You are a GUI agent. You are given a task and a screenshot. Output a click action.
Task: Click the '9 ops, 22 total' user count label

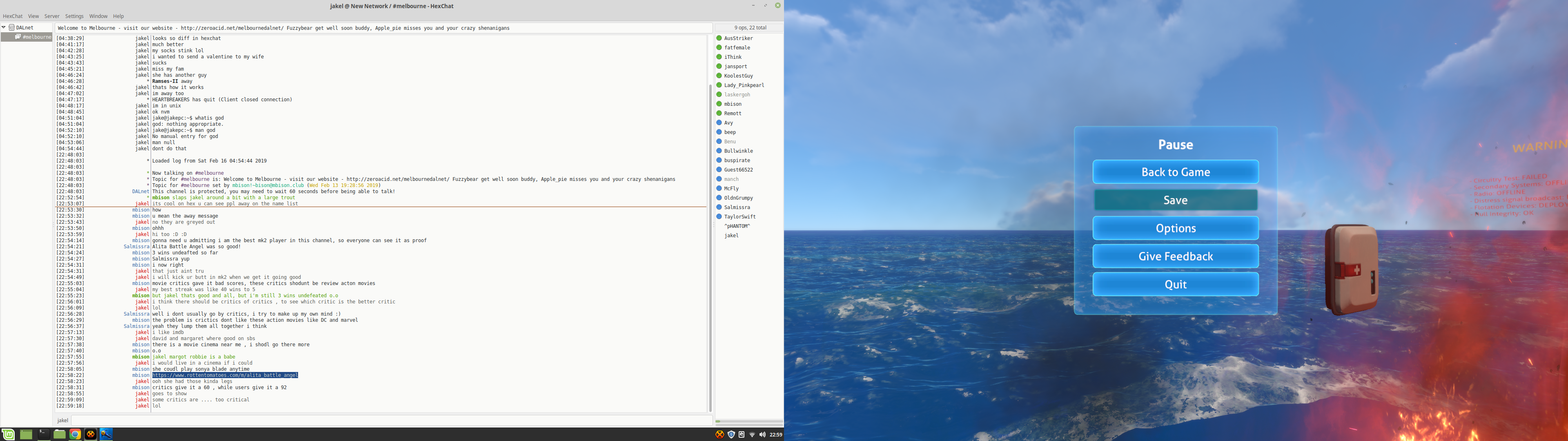pos(750,28)
